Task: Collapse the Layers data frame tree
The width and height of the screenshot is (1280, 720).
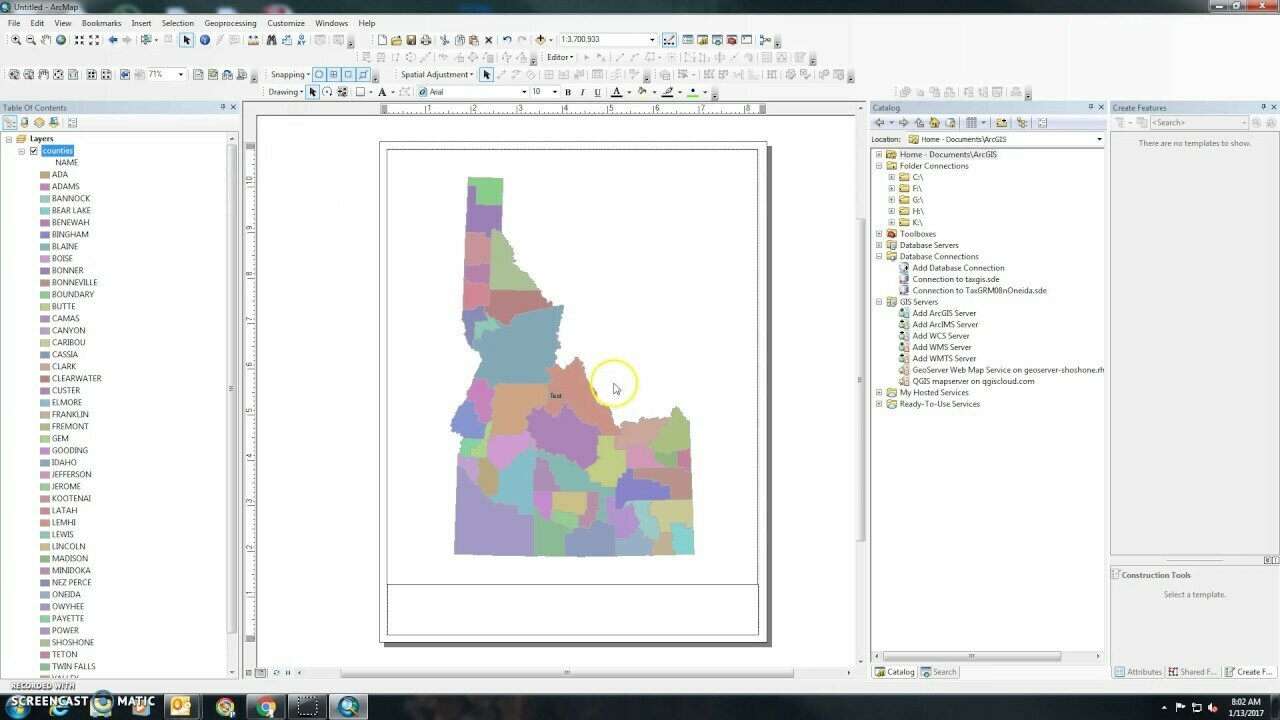Action: pyautogui.click(x=9, y=139)
